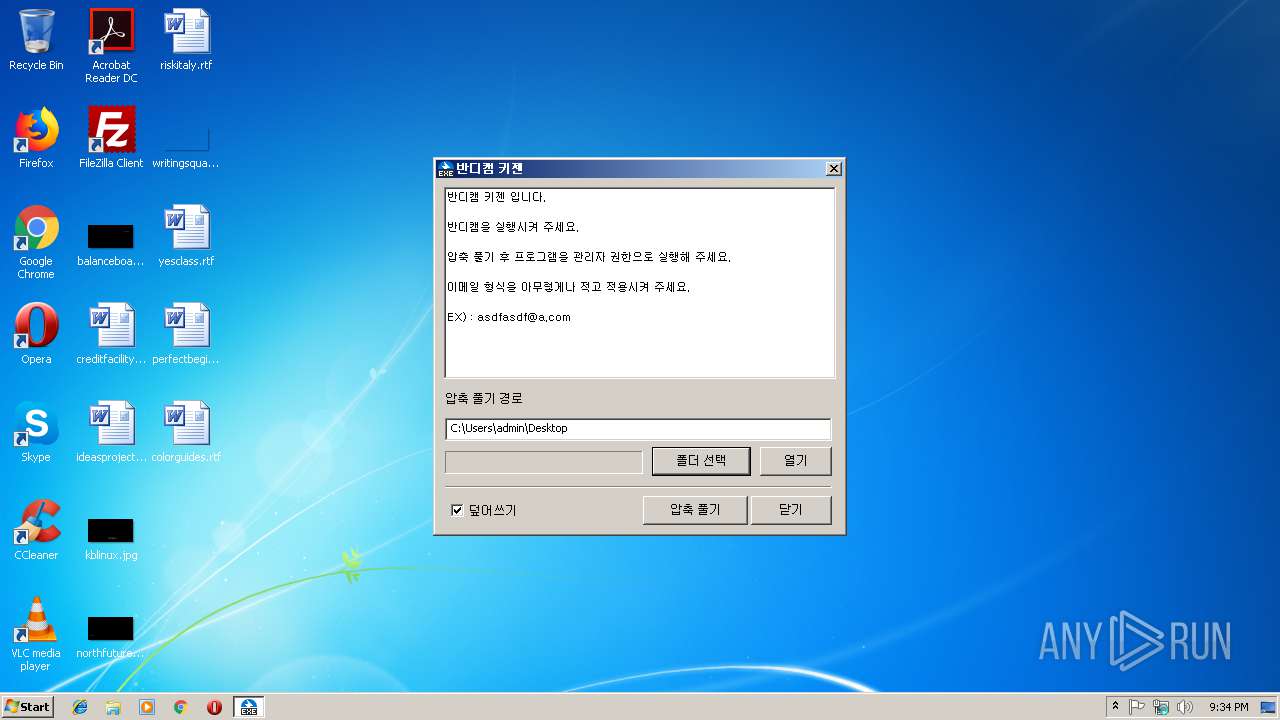Viewport: 1280px width, 720px height.
Task: Open media player taskbar icon
Action: tap(147, 707)
